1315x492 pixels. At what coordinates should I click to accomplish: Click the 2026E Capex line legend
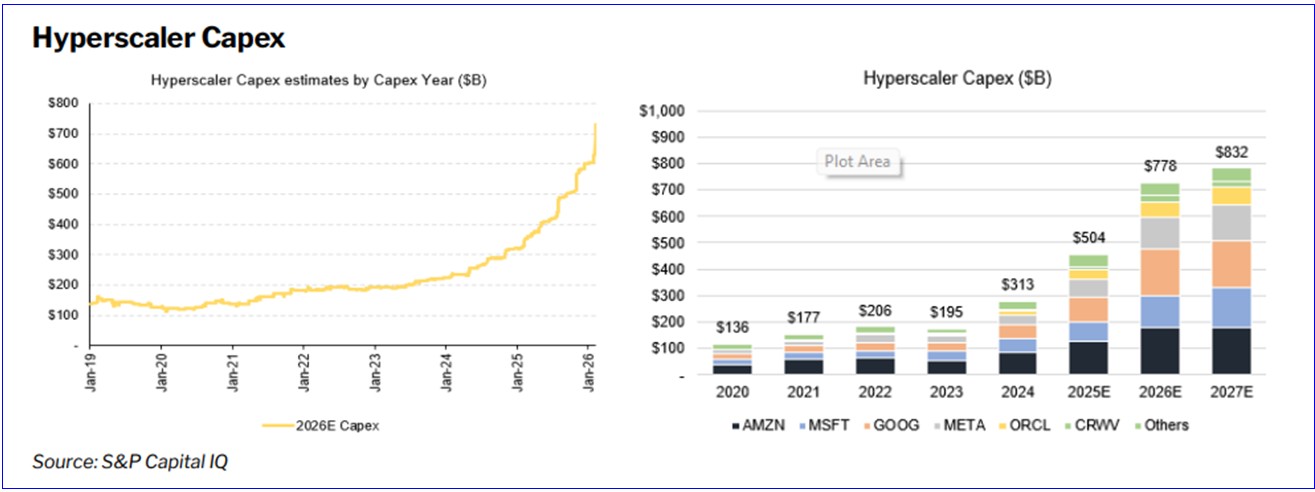click(x=321, y=426)
